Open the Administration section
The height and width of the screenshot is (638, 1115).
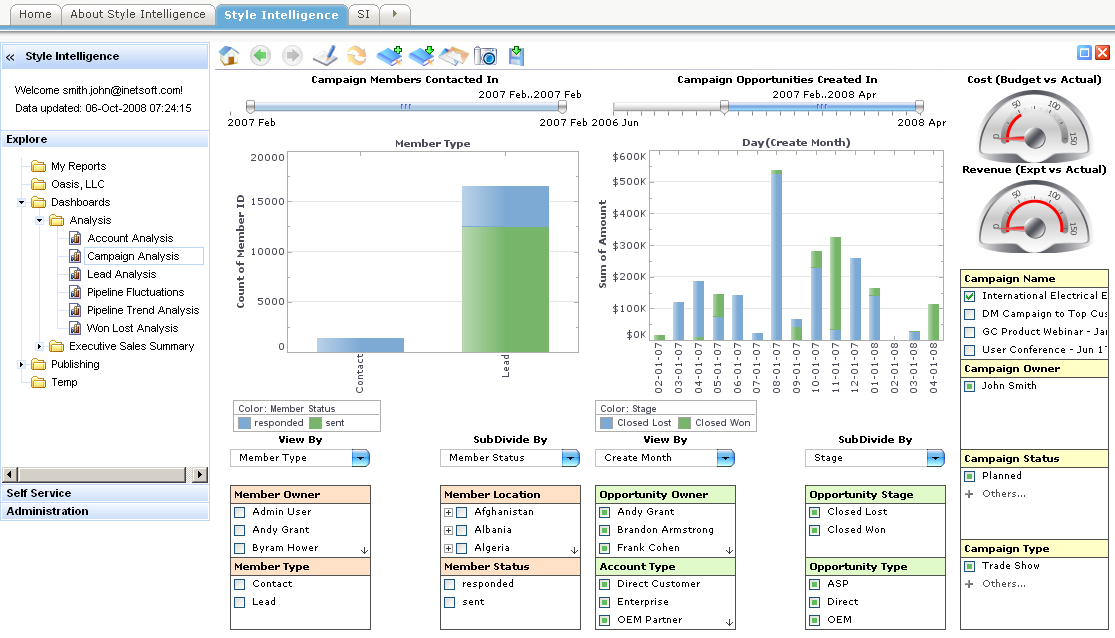(x=48, y=511)
